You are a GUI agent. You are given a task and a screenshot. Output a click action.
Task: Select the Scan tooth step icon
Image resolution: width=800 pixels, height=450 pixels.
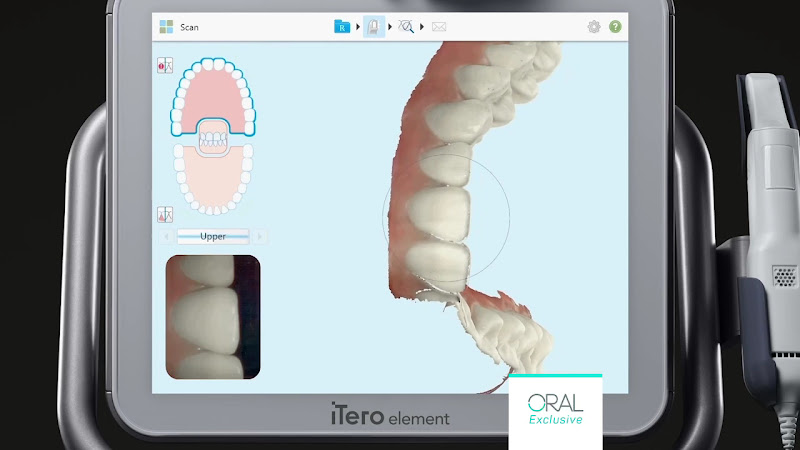tap(374, 27)
